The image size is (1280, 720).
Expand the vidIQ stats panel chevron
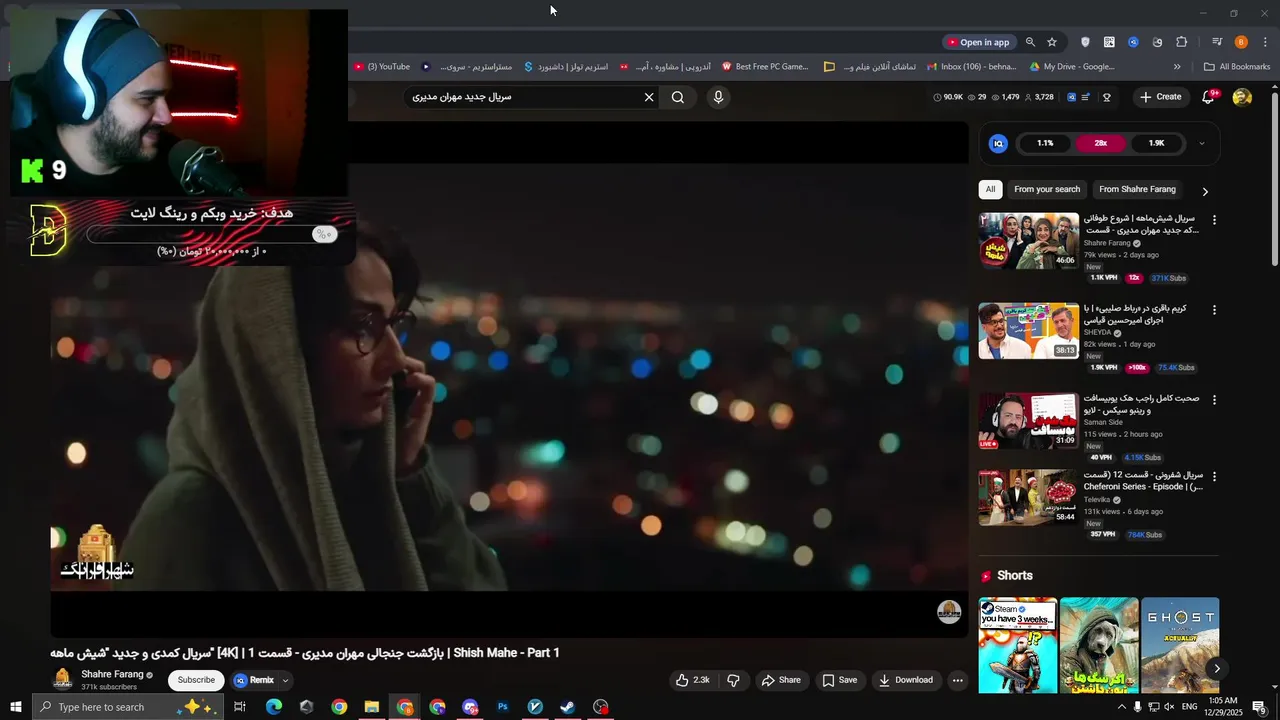click(1201, 144)
